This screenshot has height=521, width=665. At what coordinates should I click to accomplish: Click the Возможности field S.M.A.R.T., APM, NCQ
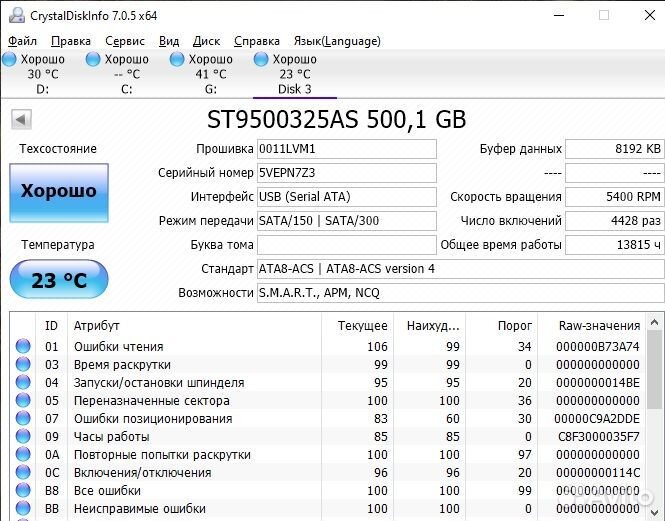point(461,293)
